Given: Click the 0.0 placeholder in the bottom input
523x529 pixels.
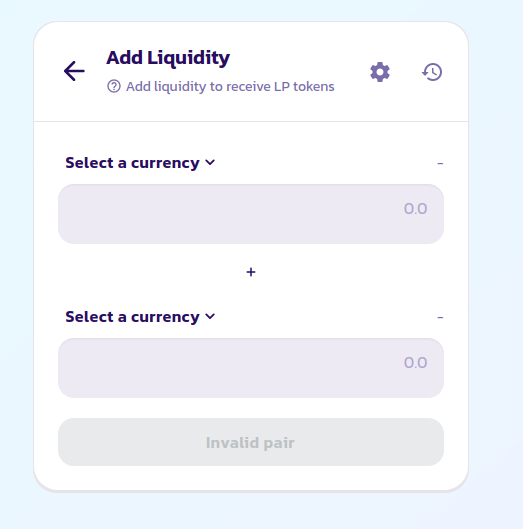Looking at the screenshot, I should (x=415, y=363).
